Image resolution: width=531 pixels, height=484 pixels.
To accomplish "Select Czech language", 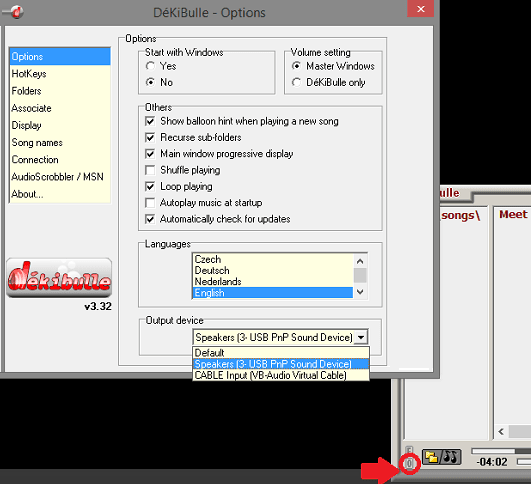I will [x=273, y=259].
